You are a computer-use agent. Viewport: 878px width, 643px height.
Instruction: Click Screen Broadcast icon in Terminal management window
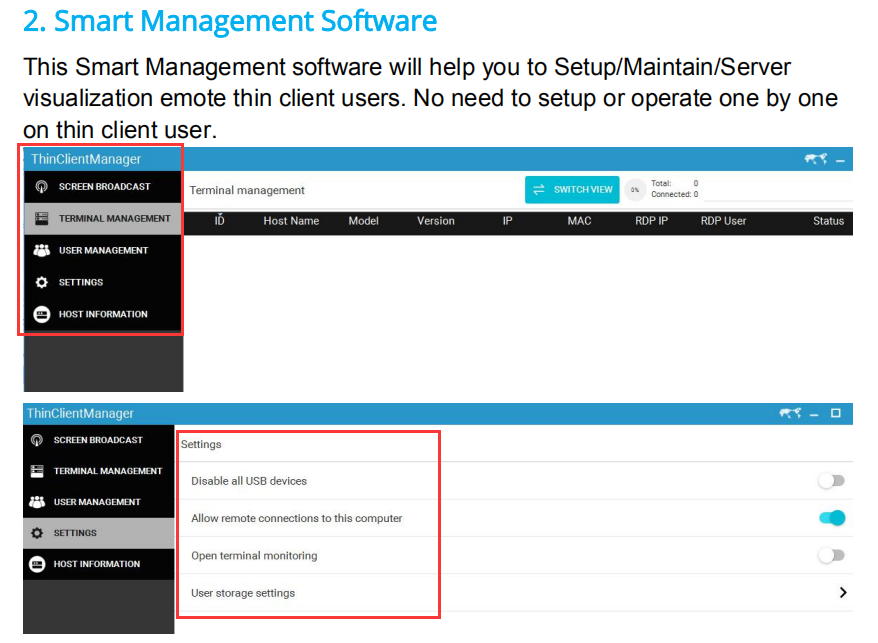point(41,187)
